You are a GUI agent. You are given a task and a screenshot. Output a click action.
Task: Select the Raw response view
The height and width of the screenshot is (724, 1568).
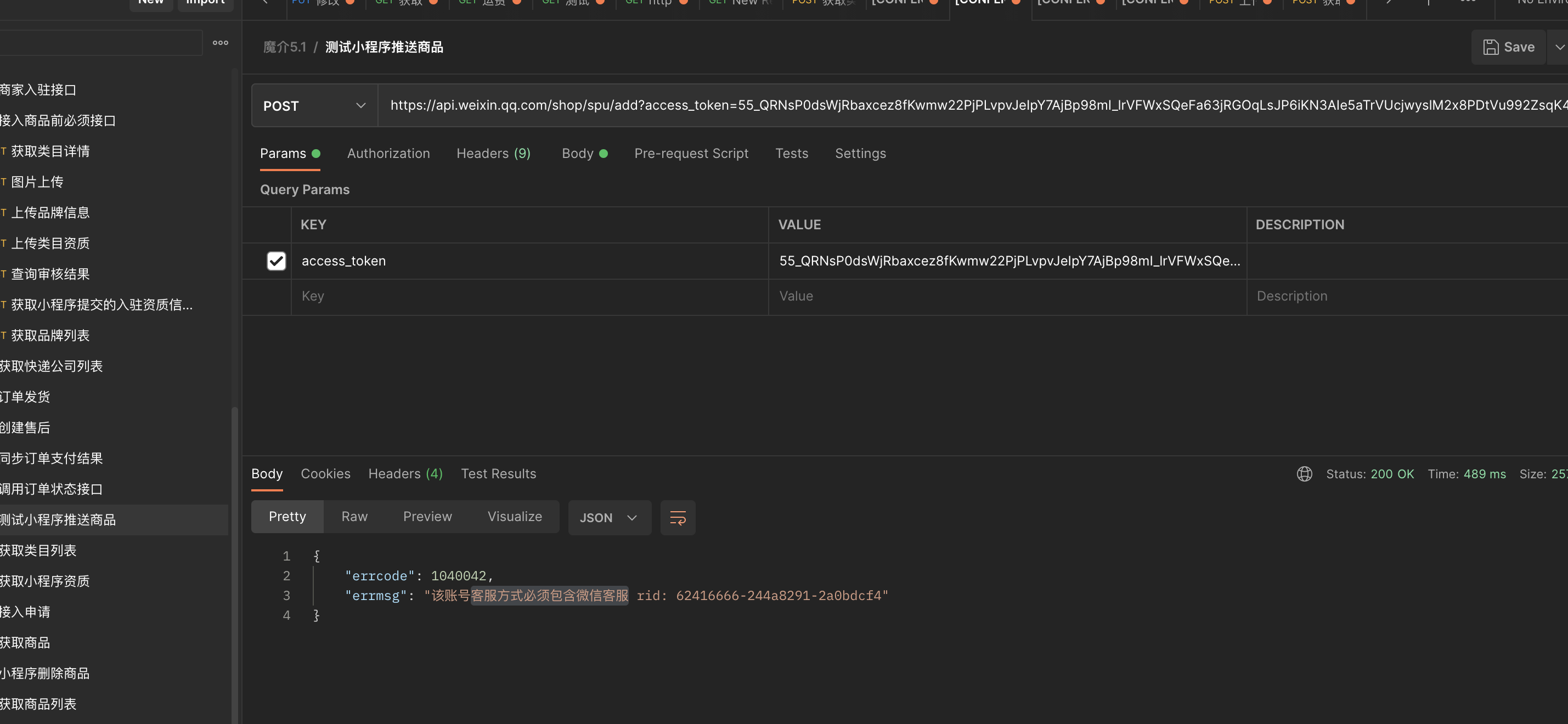tap(354, 517)
